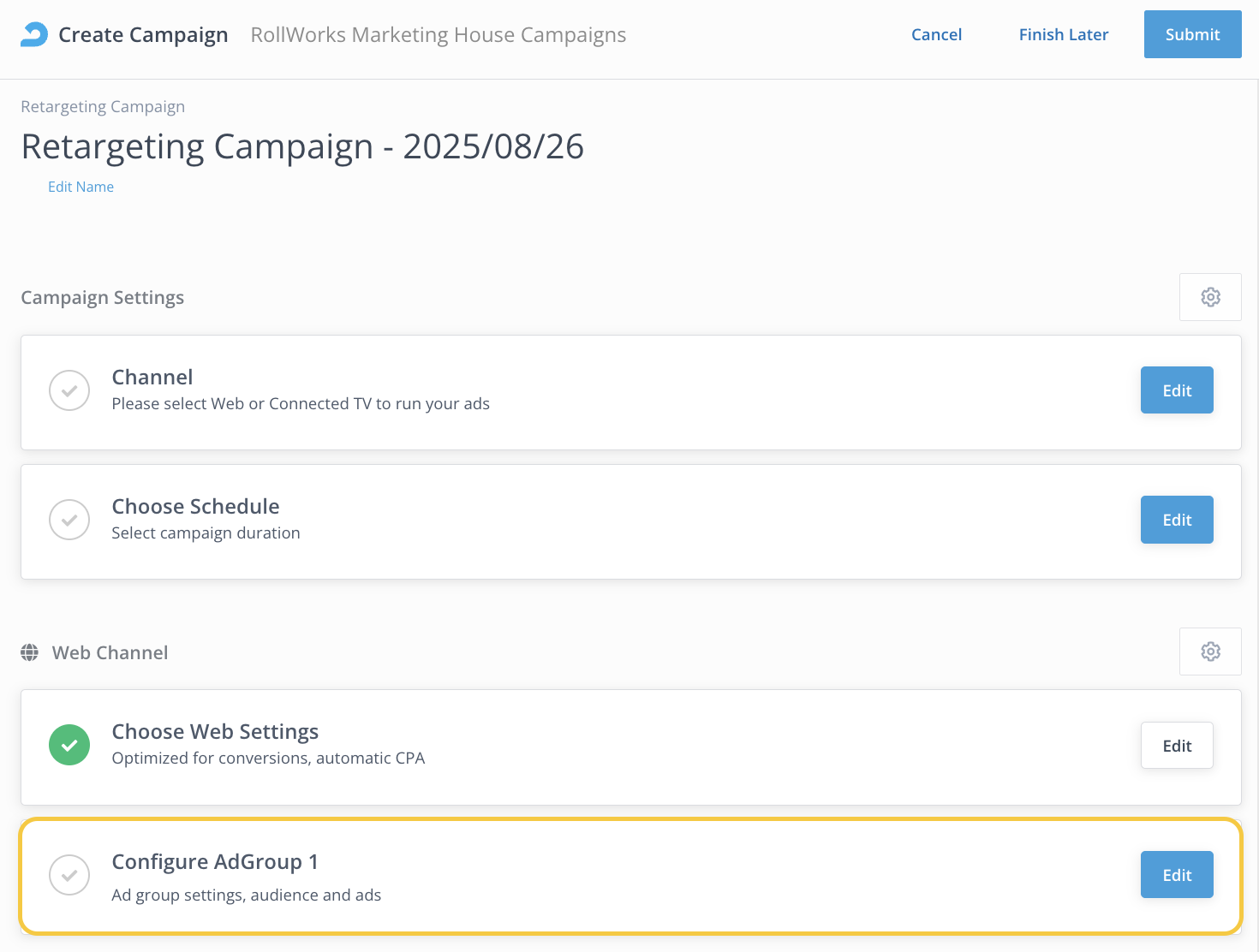Image resolution: width=1259 pixels, height=952 pixels.
Task: Click the Configure AdGroup 1 heading
Action: tap(215, 861)
